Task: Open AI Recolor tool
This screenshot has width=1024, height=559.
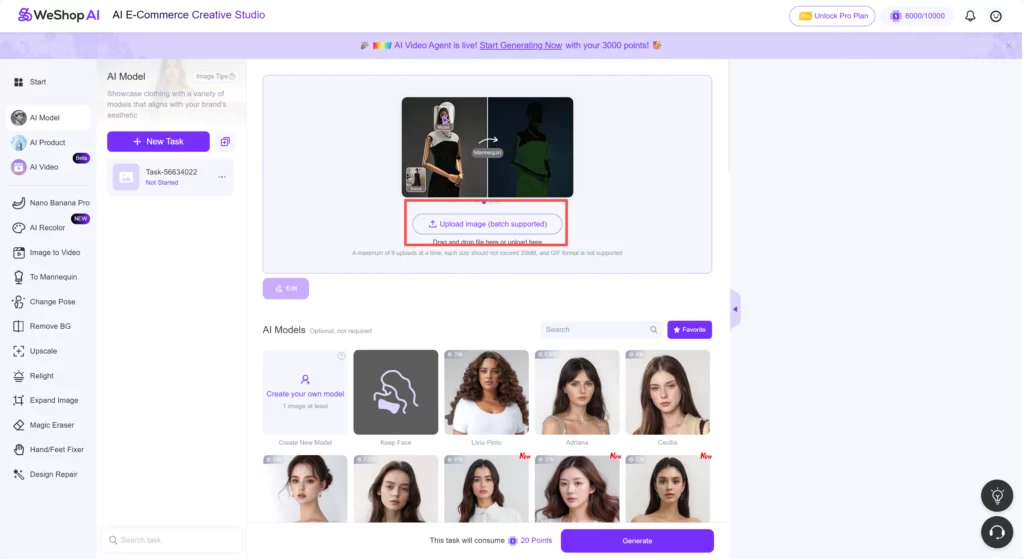Action: tap(39, 228)
